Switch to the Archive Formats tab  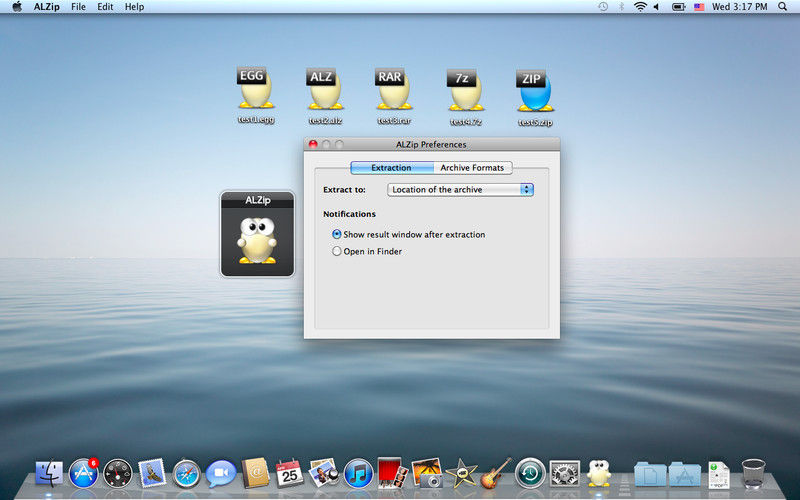[x=472, y=168]
